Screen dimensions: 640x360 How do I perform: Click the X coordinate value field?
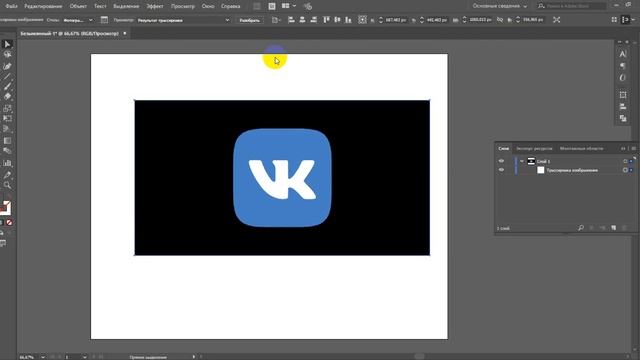click(x=395, y=20)
